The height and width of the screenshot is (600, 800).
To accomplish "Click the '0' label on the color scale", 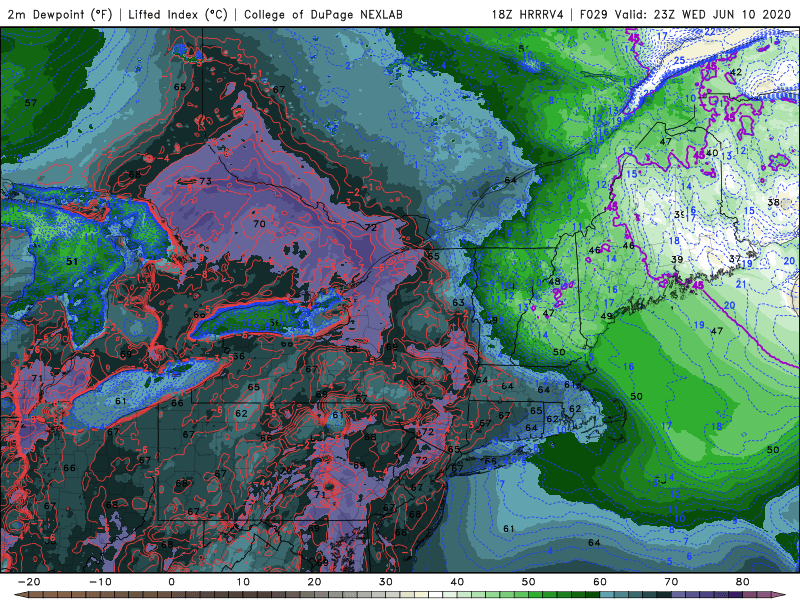I will tap(171, 582).
